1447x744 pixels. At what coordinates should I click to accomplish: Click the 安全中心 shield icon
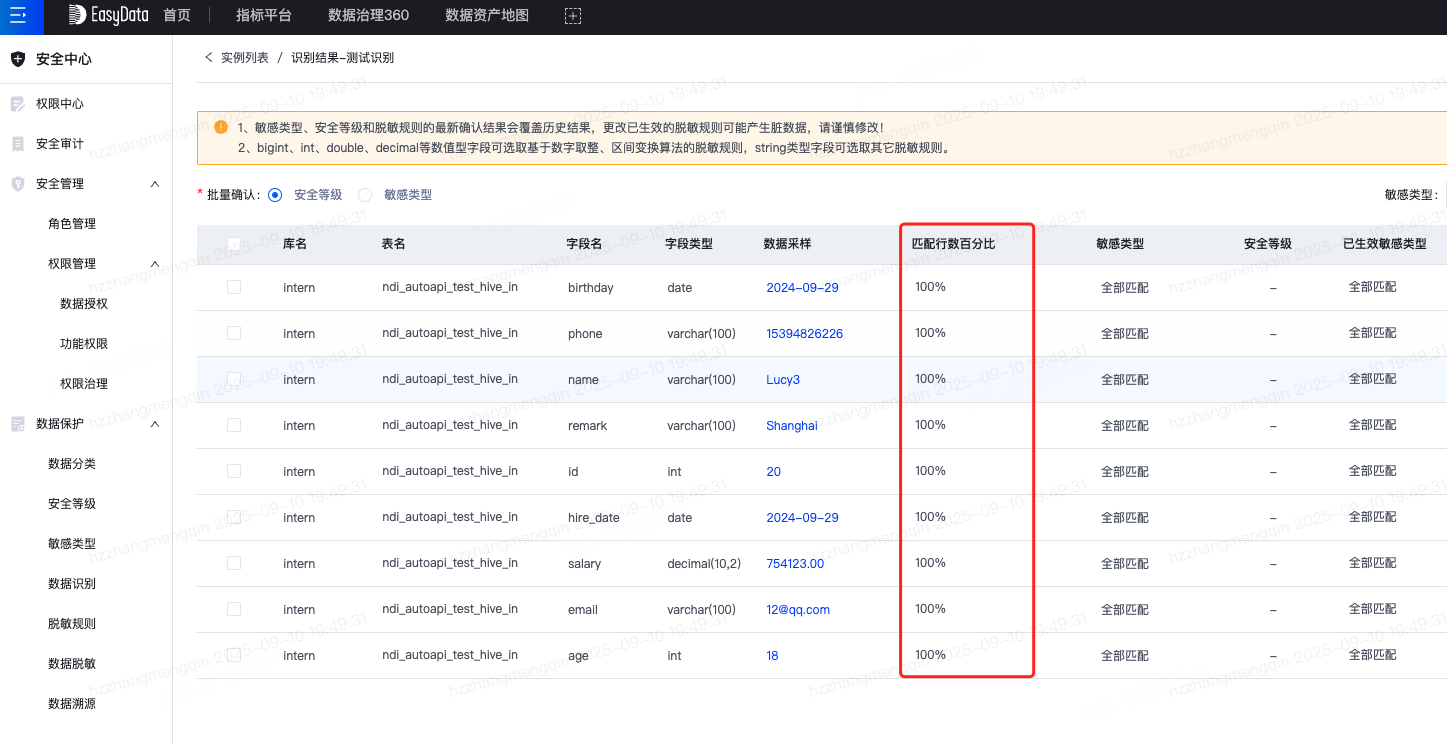click(17, 59)
